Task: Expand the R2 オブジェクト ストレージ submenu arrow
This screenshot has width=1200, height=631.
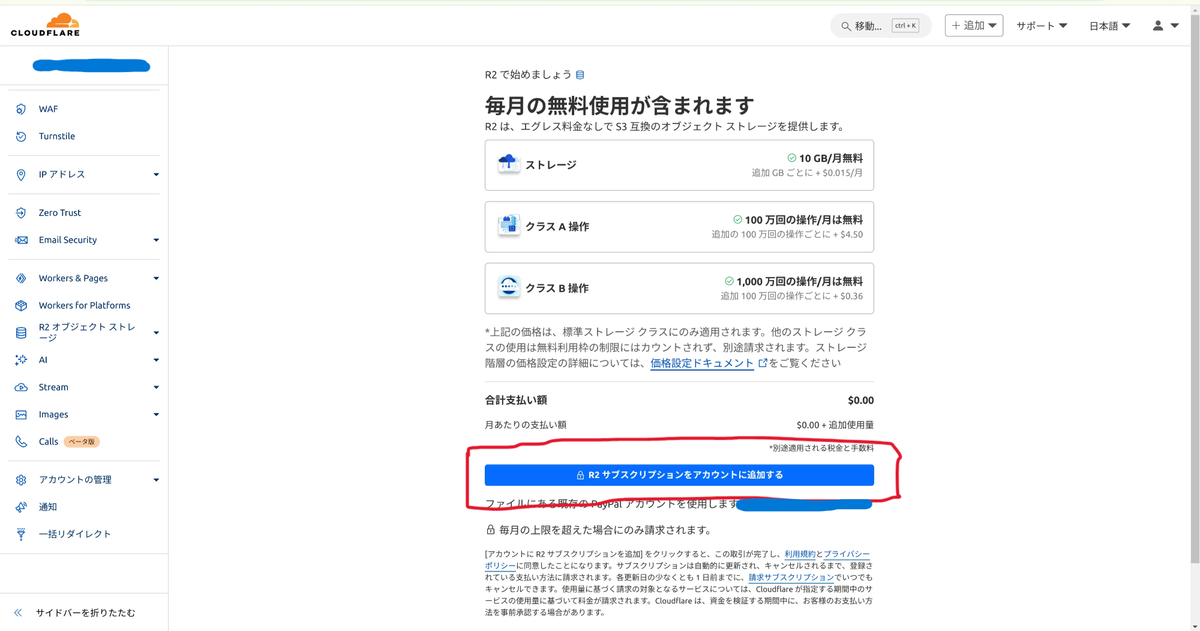Action: 156,333
